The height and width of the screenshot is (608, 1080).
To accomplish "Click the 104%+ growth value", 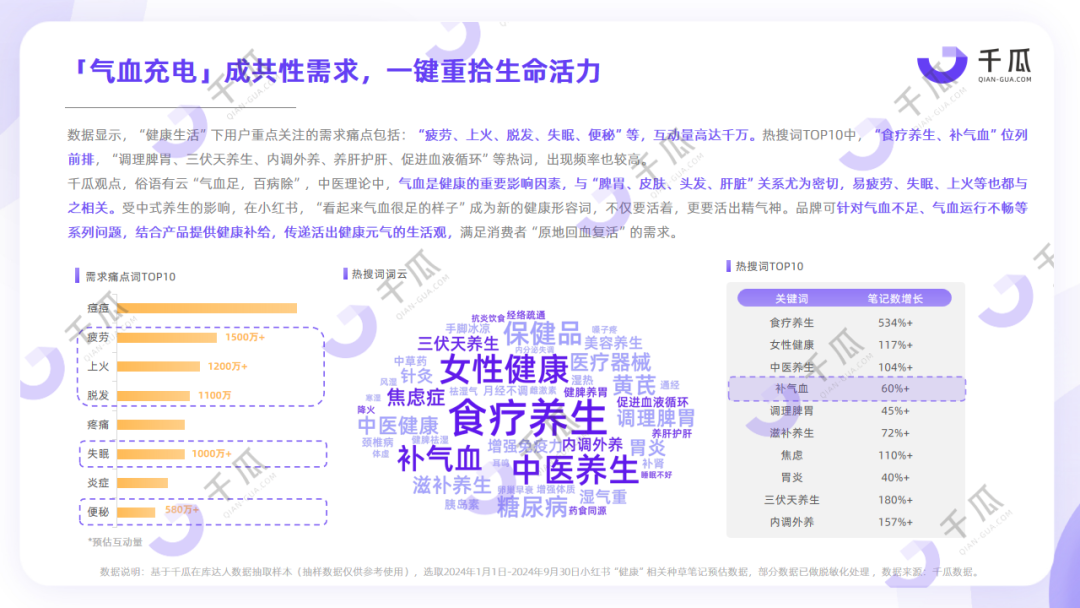I will [x=895, y=367].
